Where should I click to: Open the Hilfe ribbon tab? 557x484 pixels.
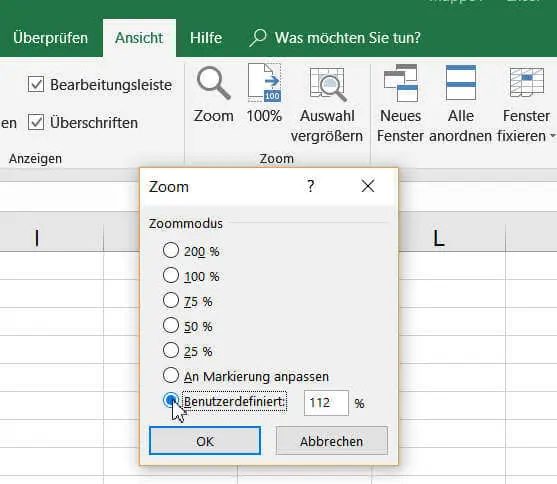click(x=206, y=38)
